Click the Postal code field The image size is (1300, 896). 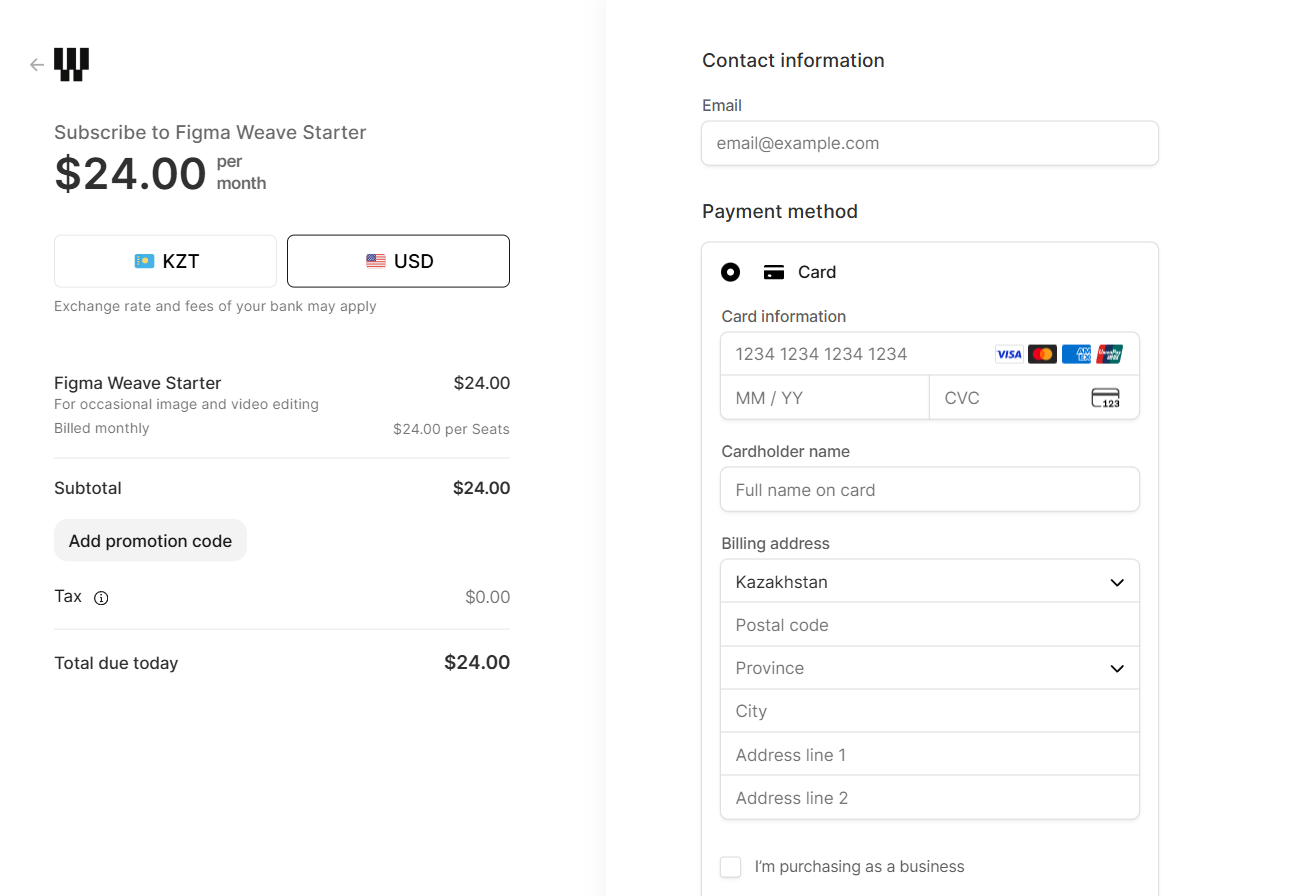pyautogui.click(x=930, y=625)
